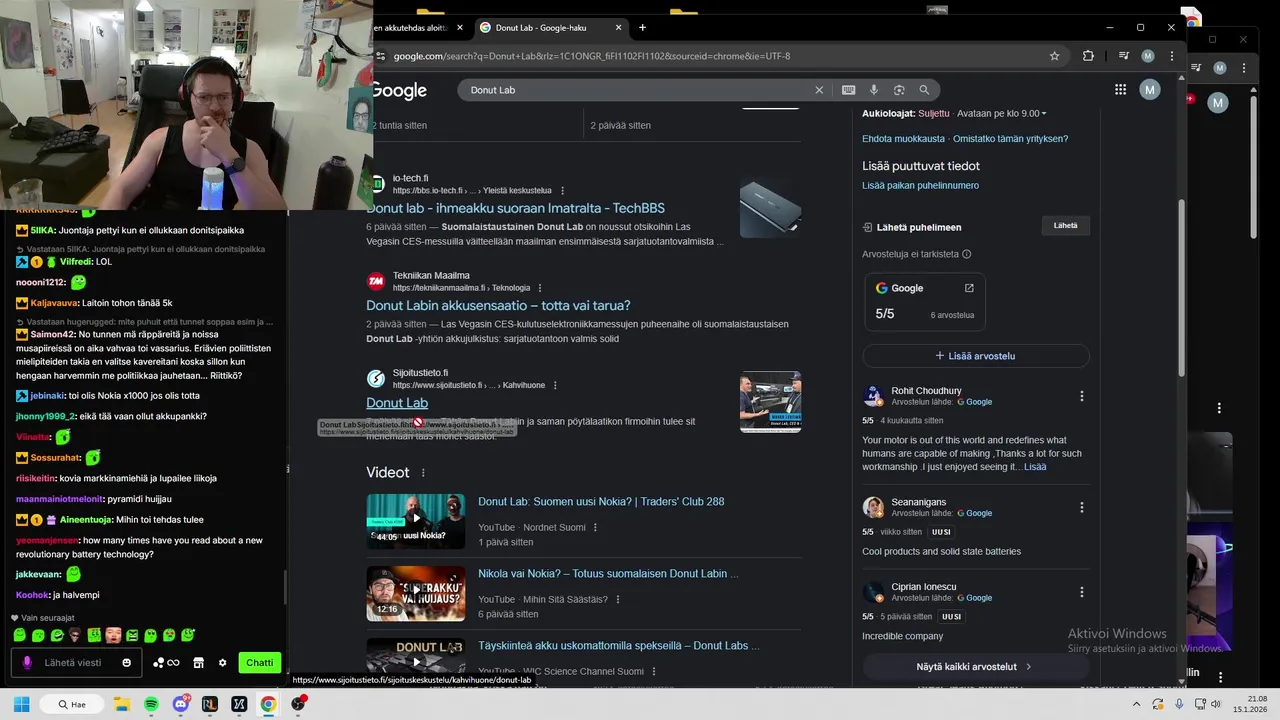This screenshot has height=720, width=1280.
Task: Open the Google account avatar on page
Action: click(1150, 90)
